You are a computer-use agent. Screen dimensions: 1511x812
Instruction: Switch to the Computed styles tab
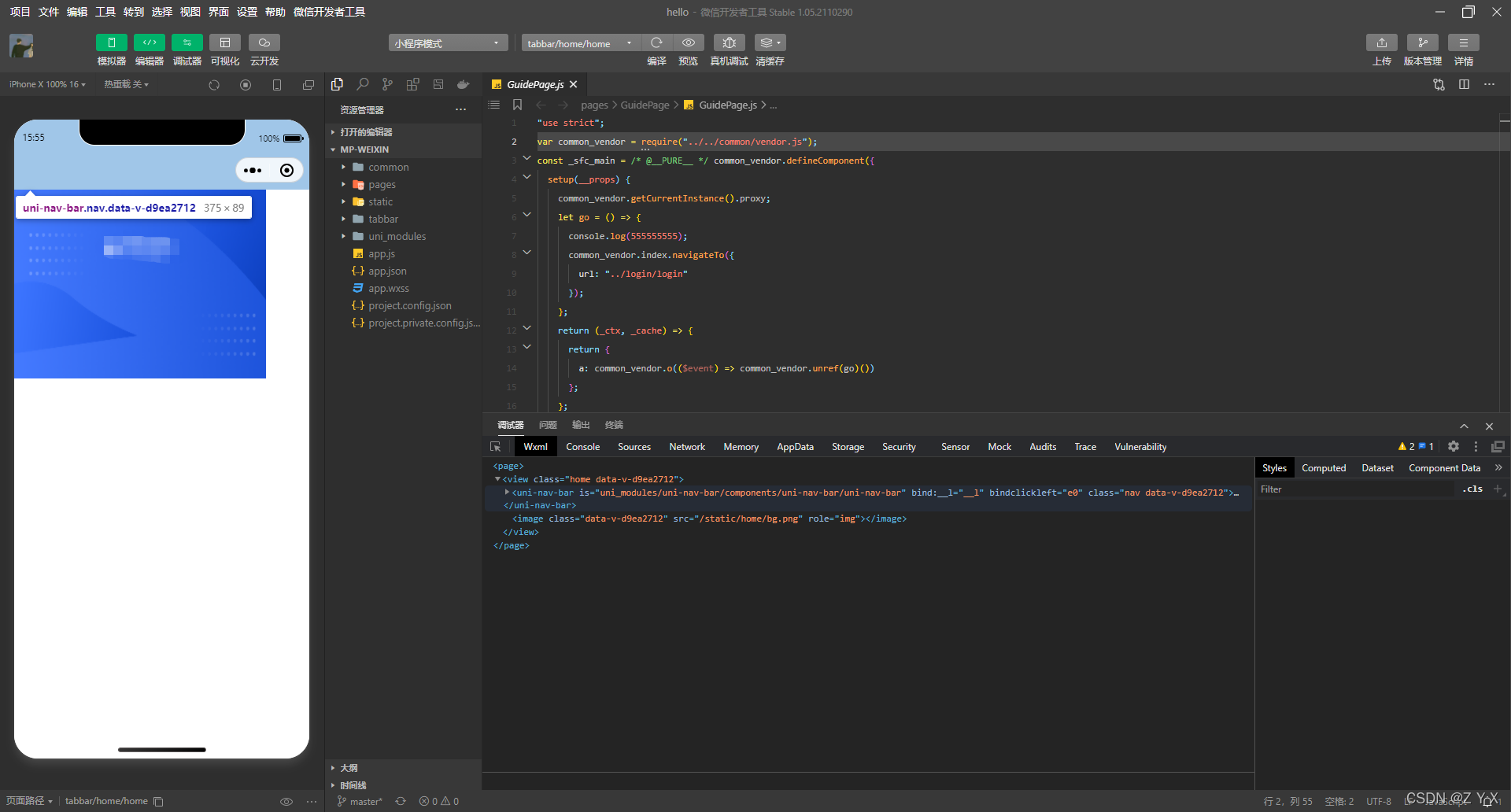[x=1324, y=468]
